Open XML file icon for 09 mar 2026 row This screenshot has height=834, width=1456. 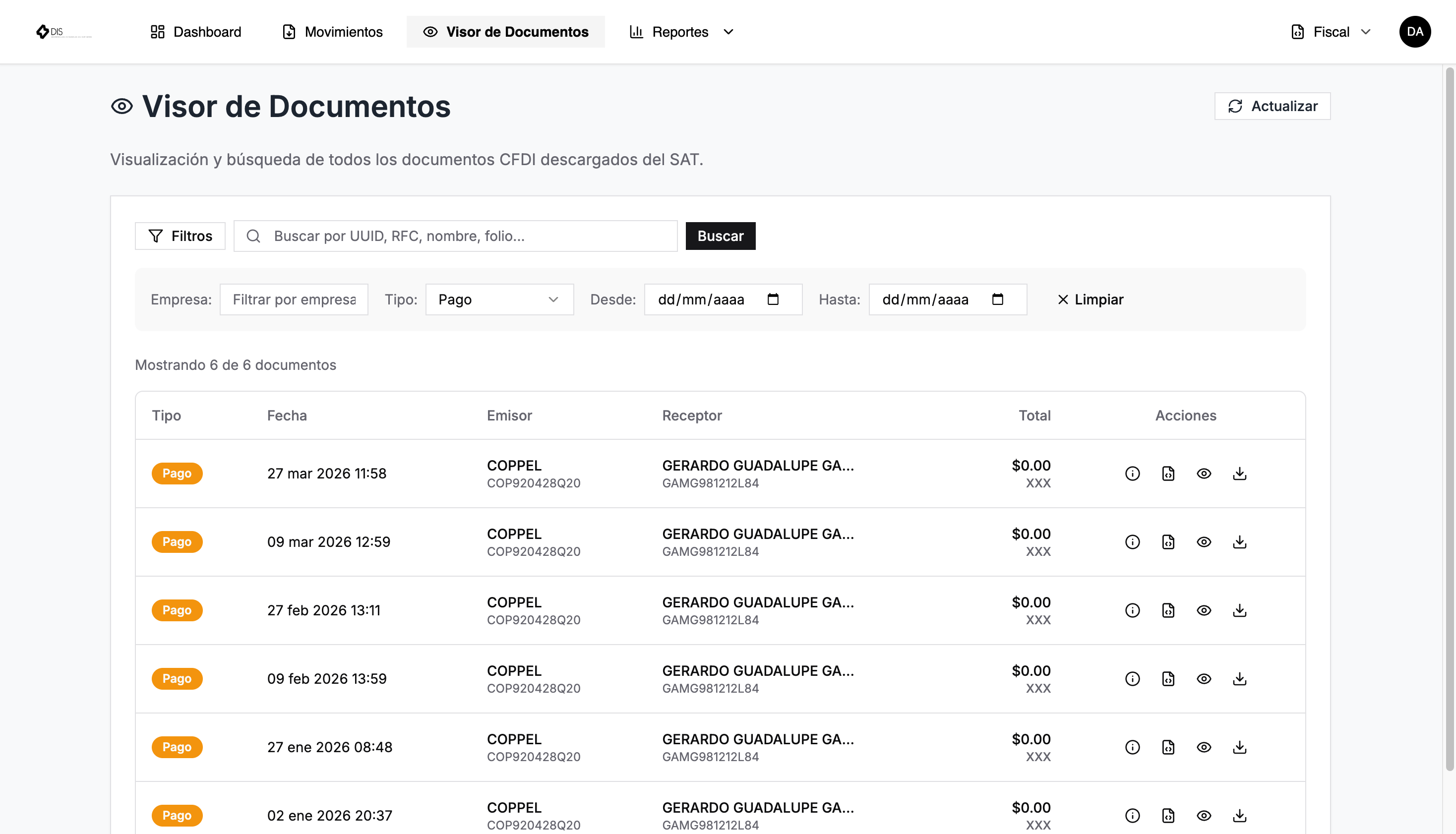tap(1168, 542)
